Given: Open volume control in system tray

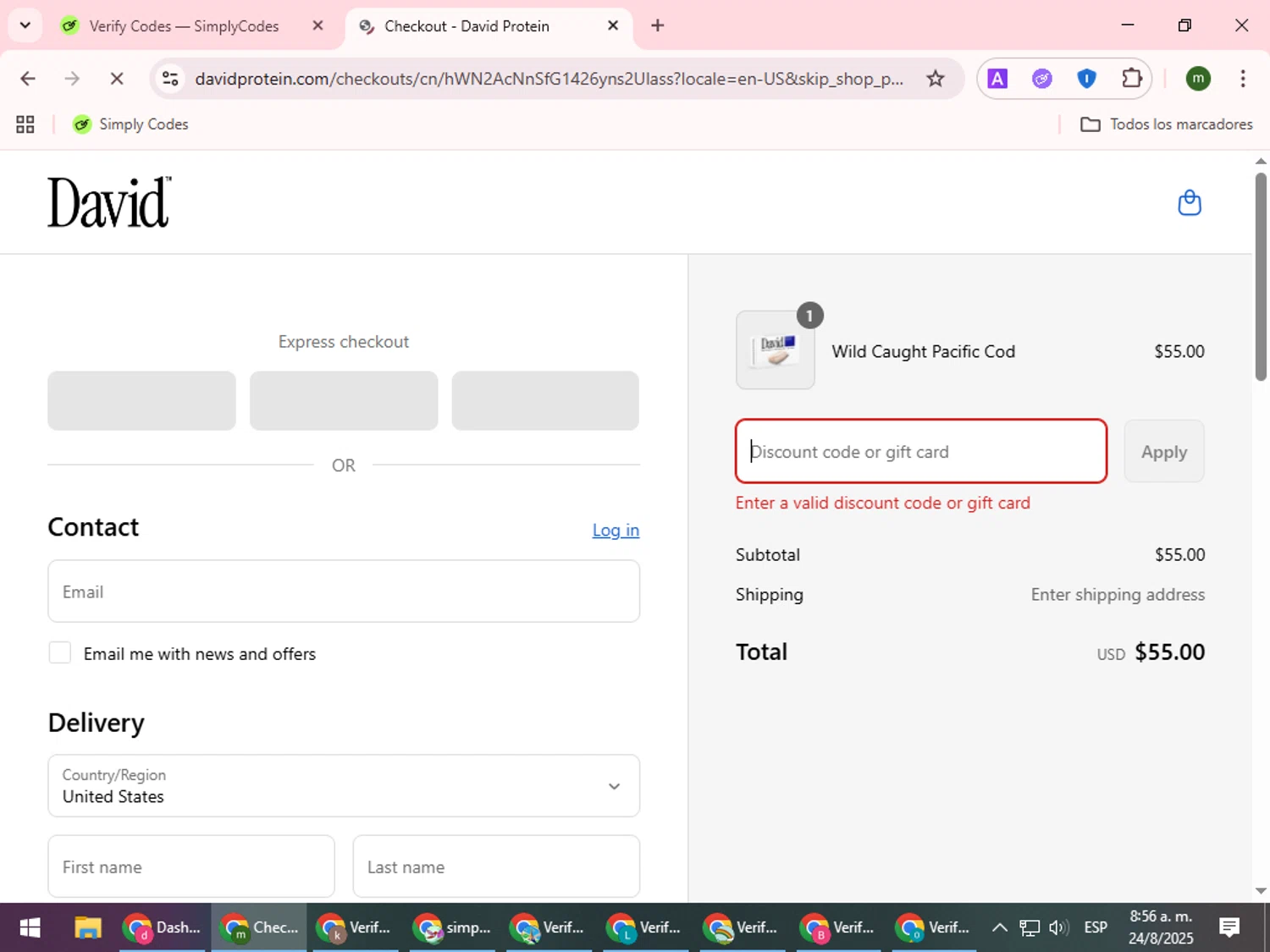Looking at the screenshot, I should point(1058,928).
